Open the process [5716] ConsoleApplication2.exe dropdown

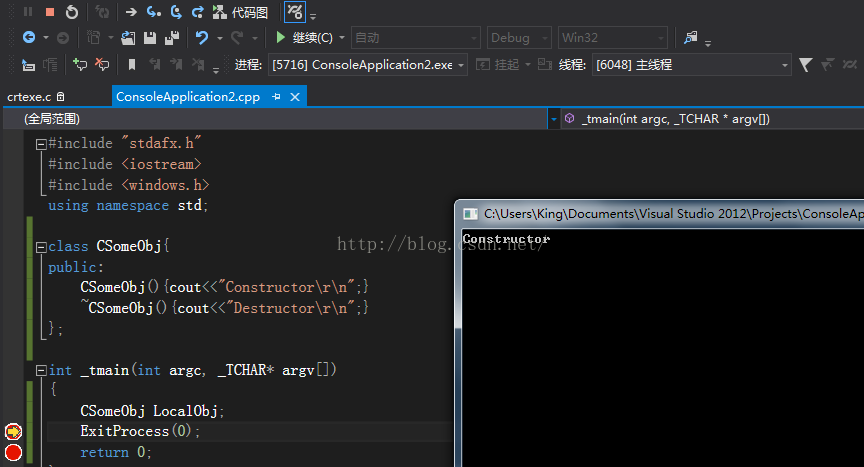pos(368,65)
